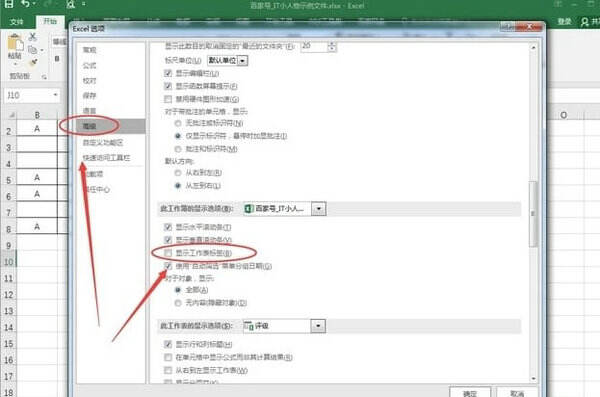Image resolution: width=600 pixels, height=397 pixels.
Task: Select 从左到右 default direction radio
Action: pyautogui.click(x=178, y=186)
